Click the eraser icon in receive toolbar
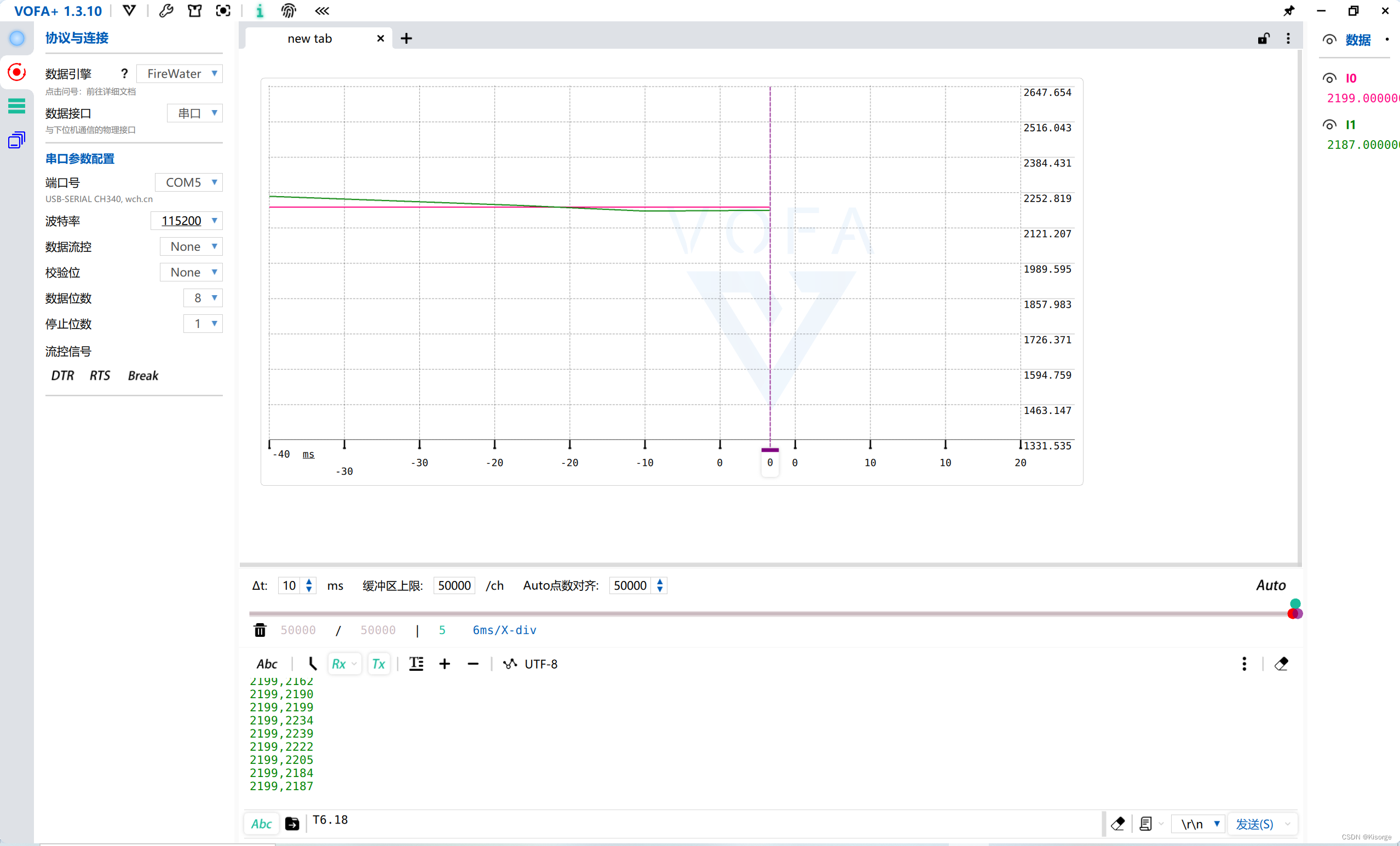 1281,664
